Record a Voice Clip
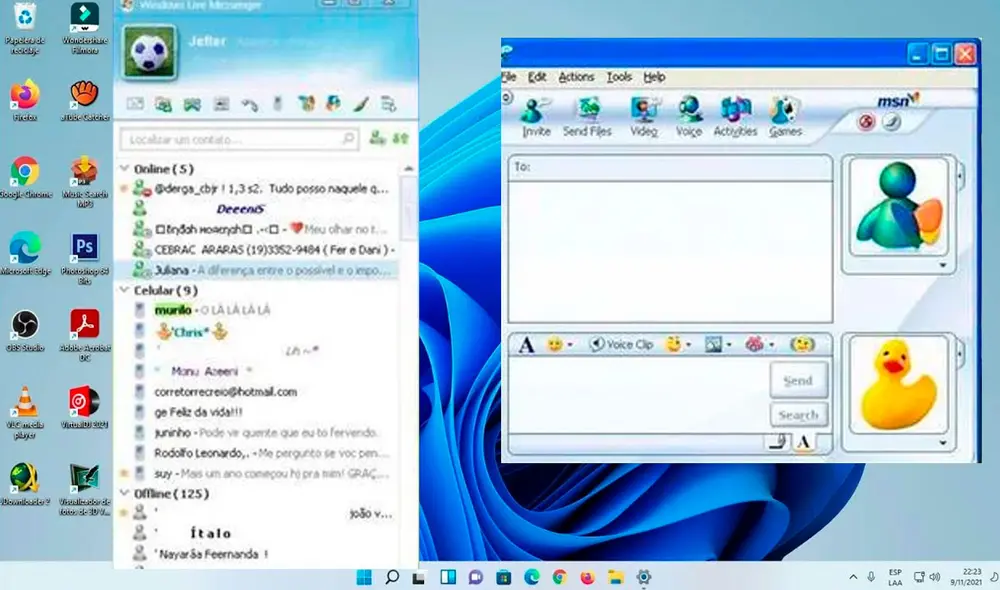 [620, 344]
